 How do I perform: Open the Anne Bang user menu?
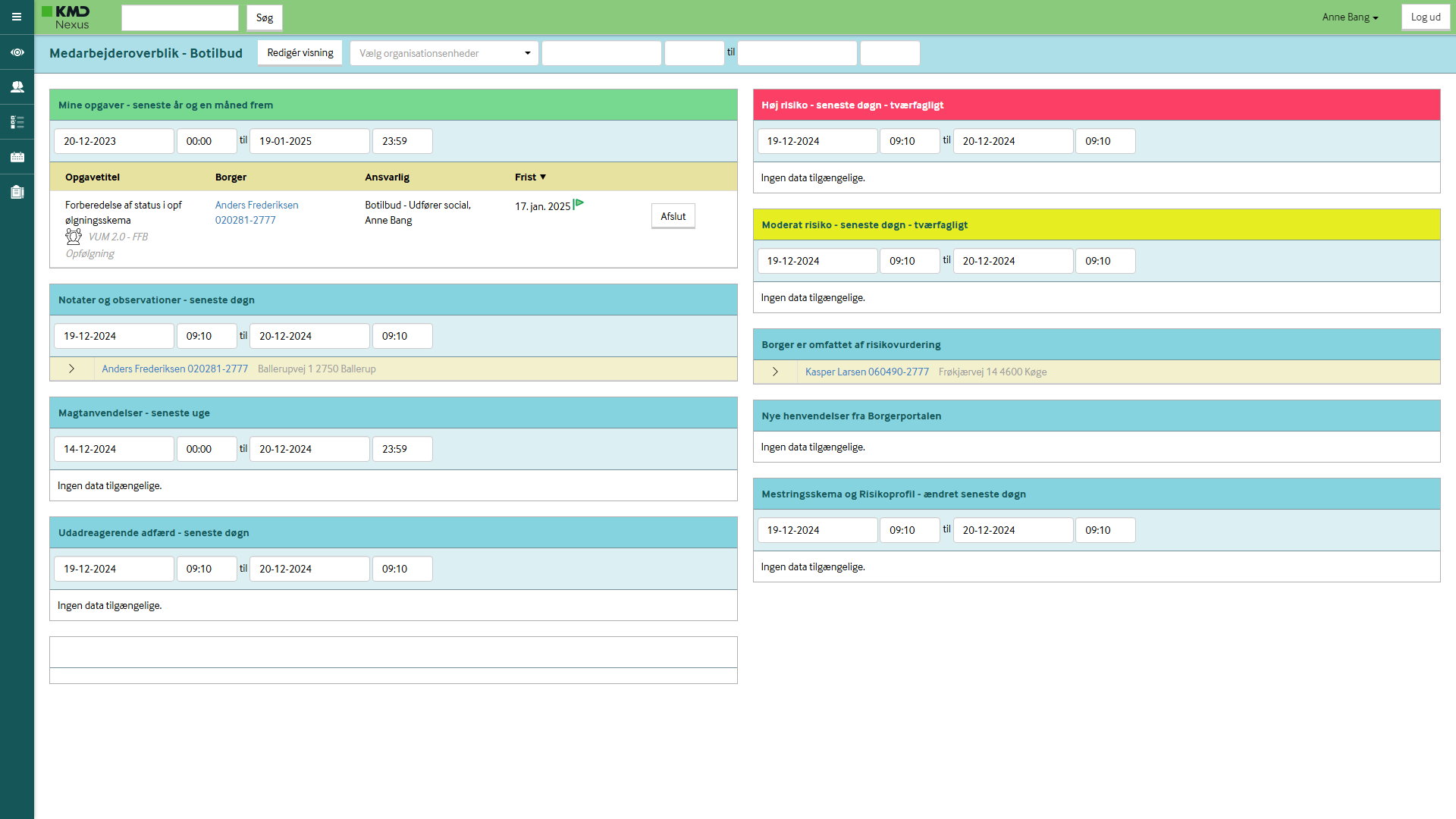(x=1349, y=17)
